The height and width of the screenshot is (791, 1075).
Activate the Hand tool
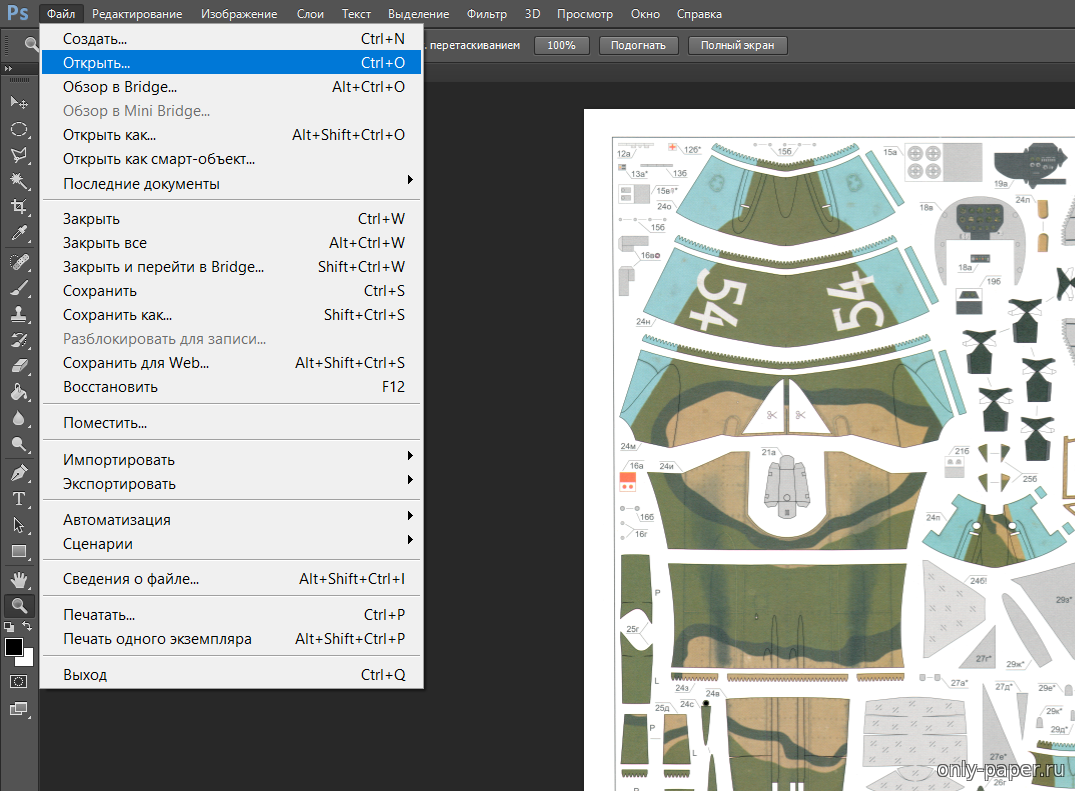point(19,579)
